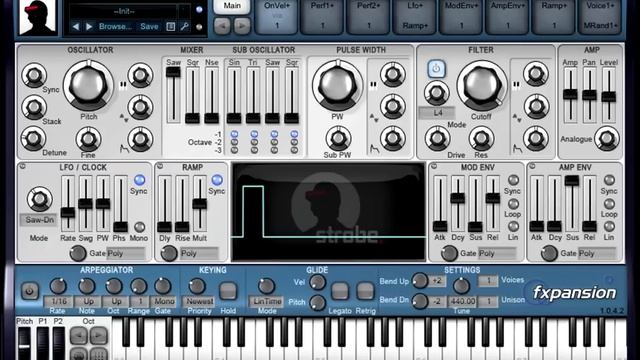Enable Mod Env Loop
The height and width of the screenshot is (360, 640).
point(513,203)
